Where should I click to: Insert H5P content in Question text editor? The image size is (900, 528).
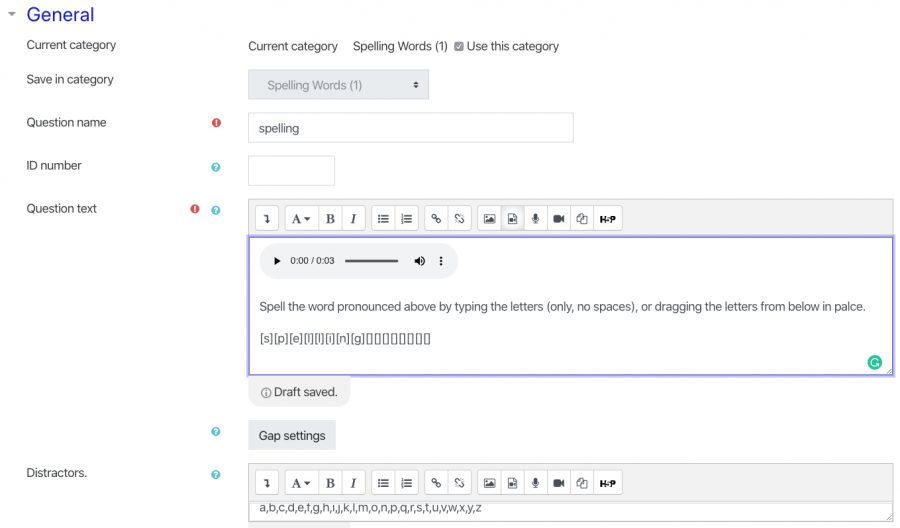pos(607,219)
